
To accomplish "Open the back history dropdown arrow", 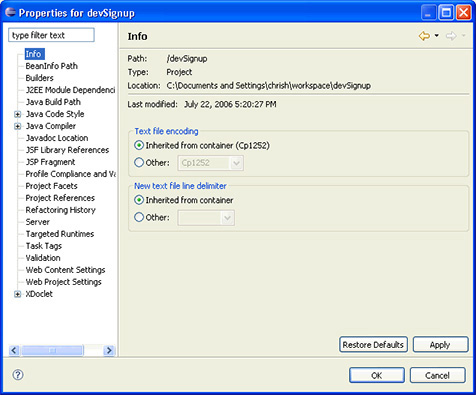I will click(x=437, y=36).
